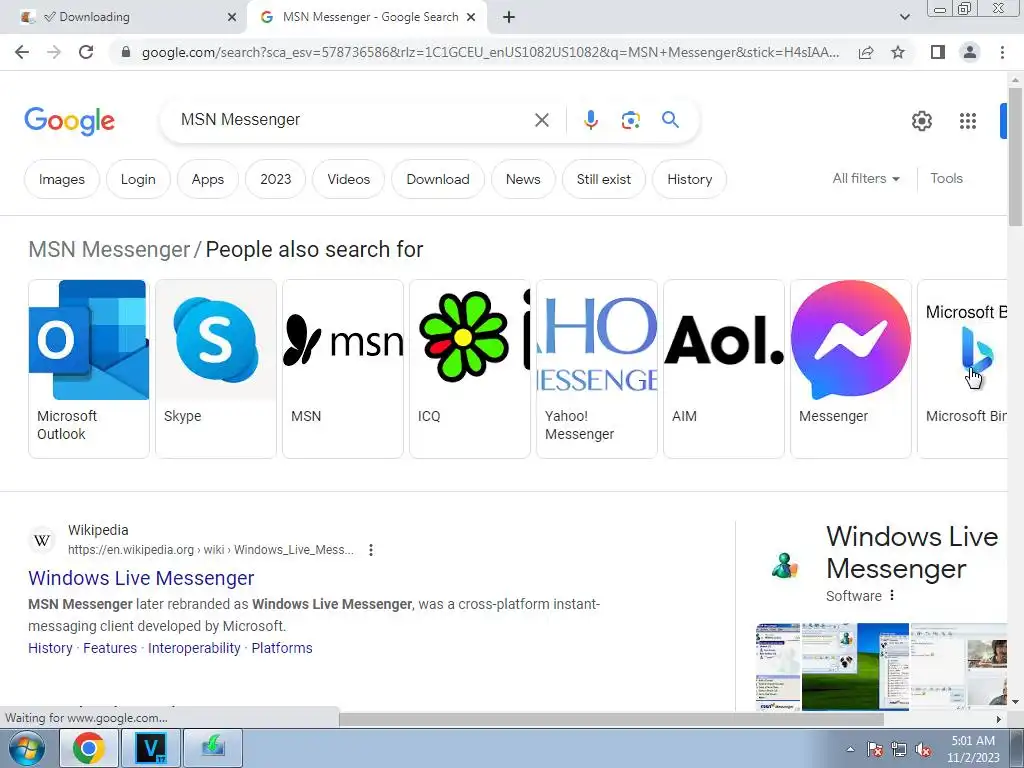Filter results by Videos
1024x768 pixels.
[x=349, y=179]
